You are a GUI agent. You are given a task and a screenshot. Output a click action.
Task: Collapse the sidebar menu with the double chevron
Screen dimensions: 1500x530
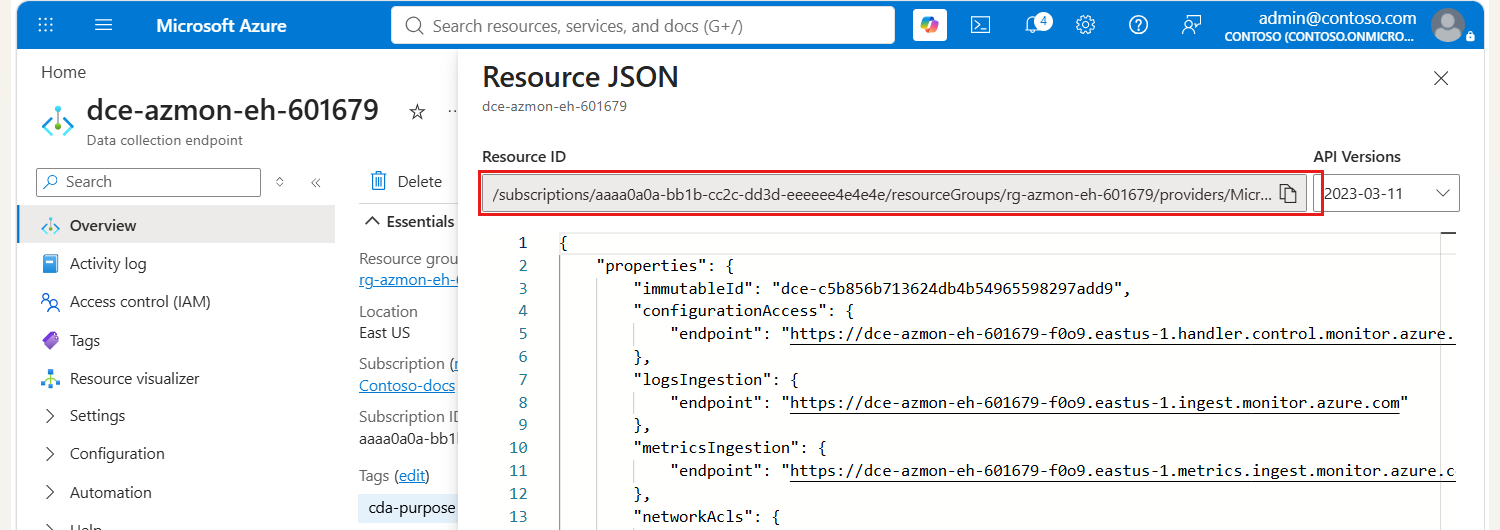pos(316,182)
